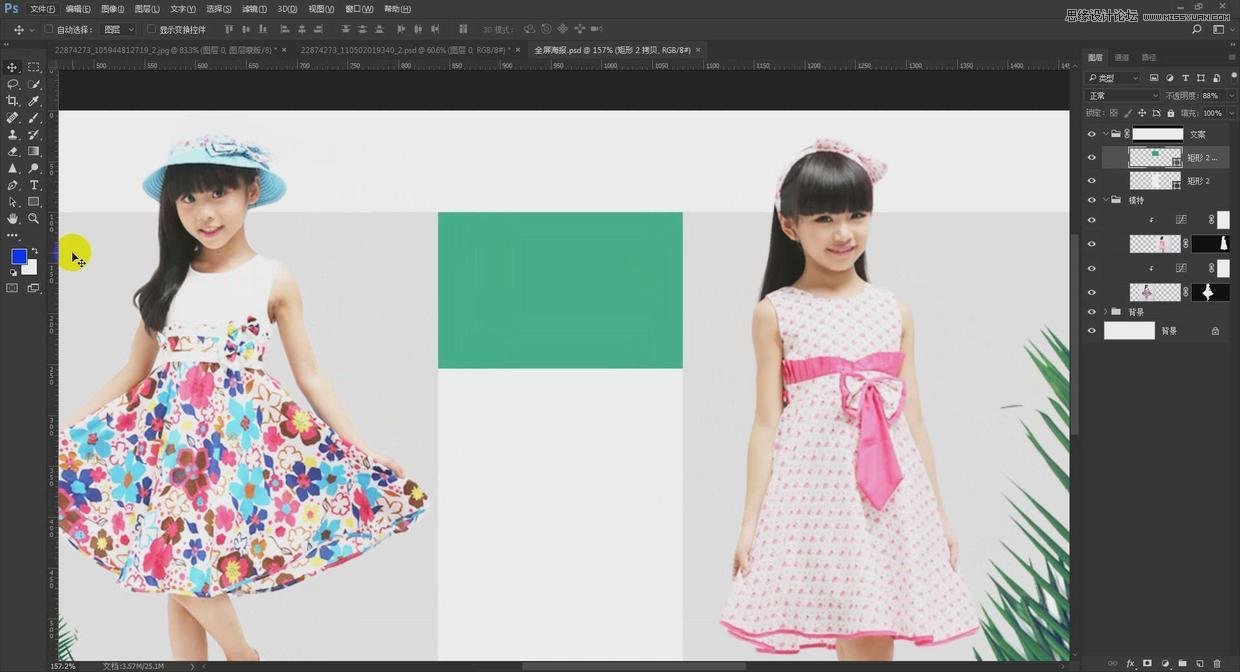The image size is (1240, 672).
Task: Activate the Zoom tool in toolbar
Action: pos(34,218)
